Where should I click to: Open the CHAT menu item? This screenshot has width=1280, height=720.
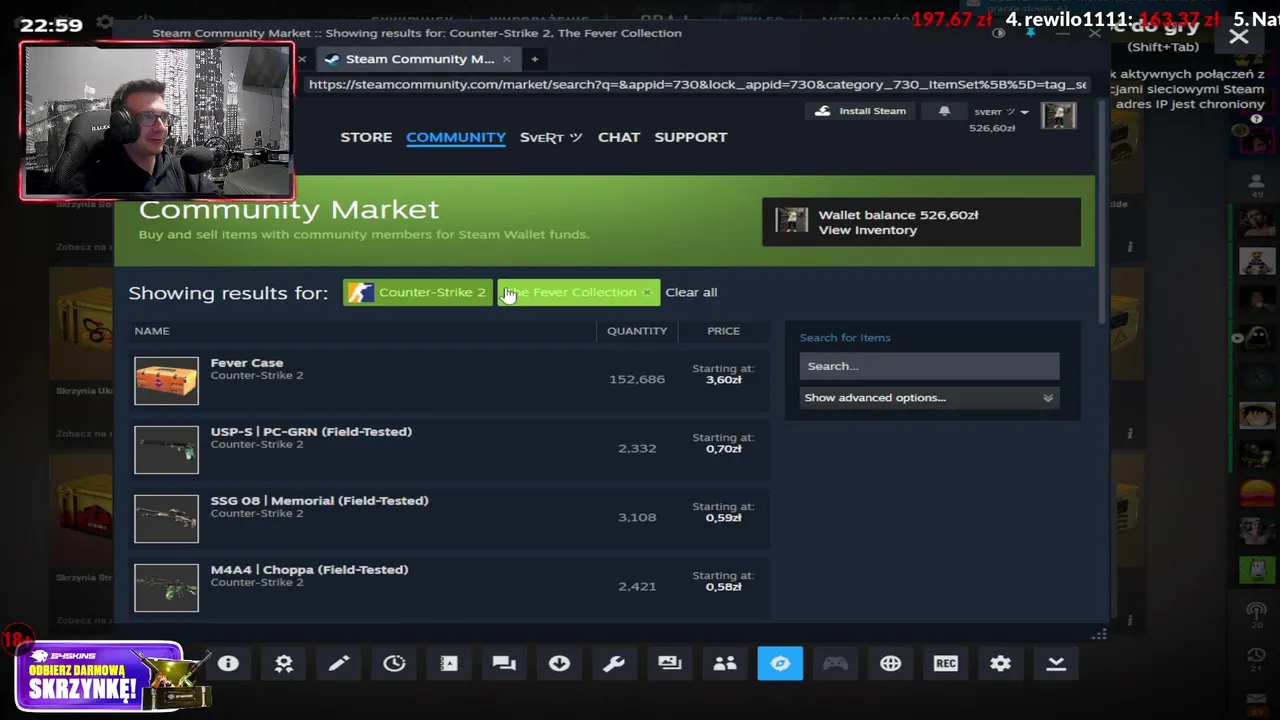[x=619, y=137]
